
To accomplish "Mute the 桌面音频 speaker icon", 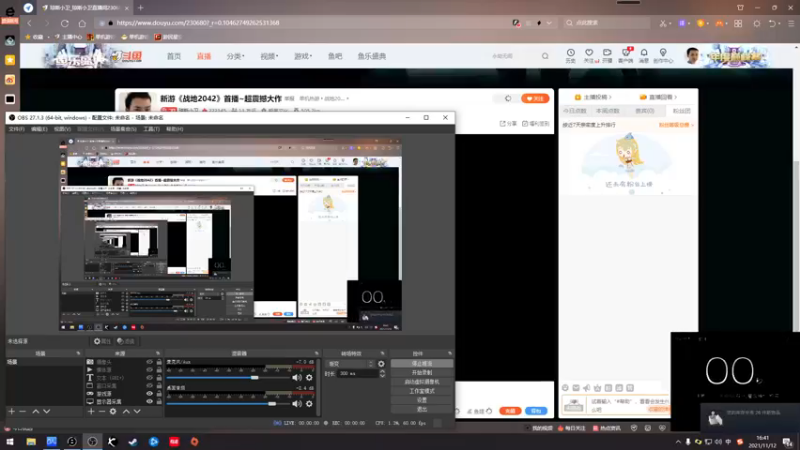I will coord(297,404).
